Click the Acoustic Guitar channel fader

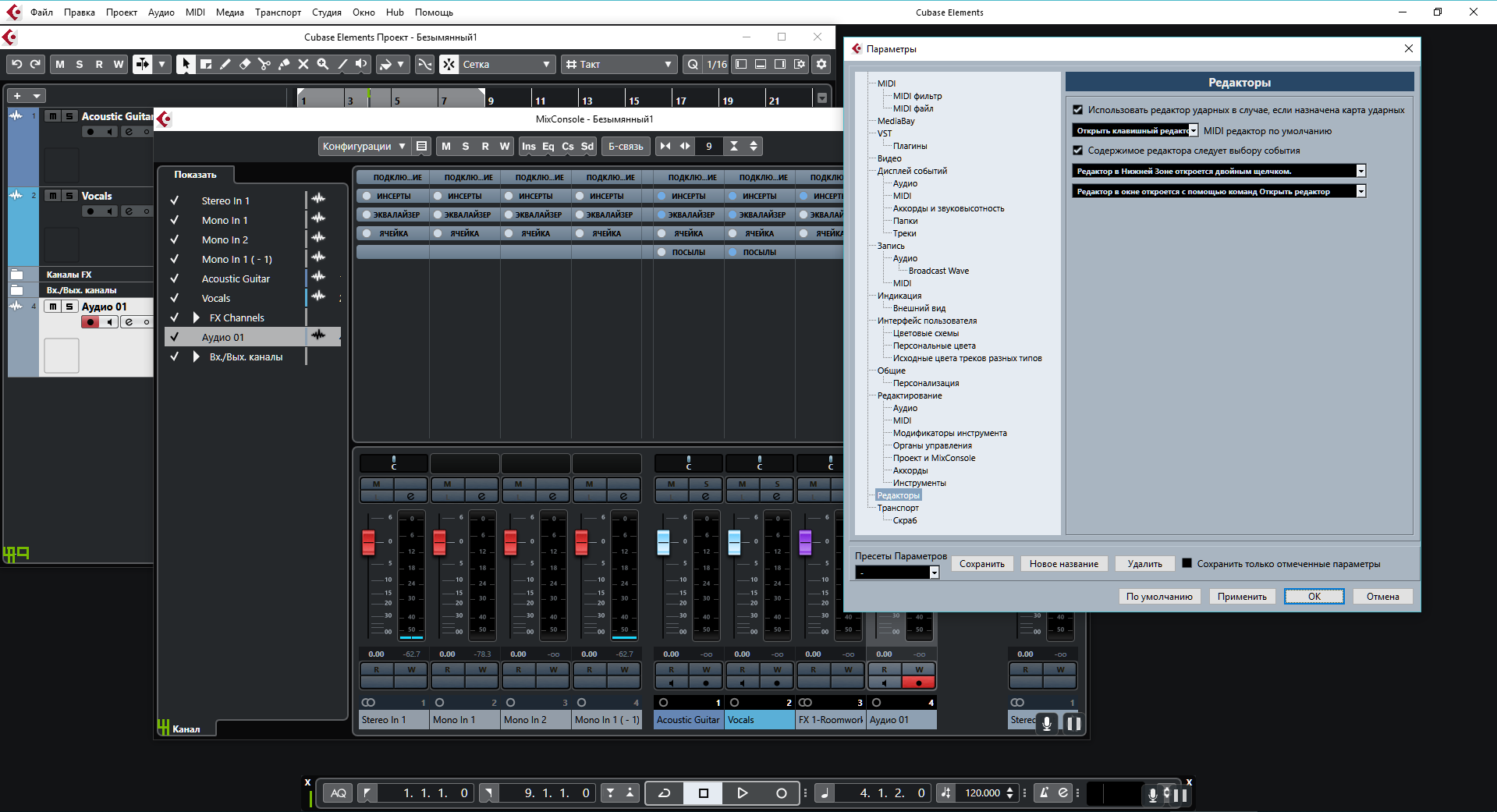pyautogui.click(x=664, y=542)
